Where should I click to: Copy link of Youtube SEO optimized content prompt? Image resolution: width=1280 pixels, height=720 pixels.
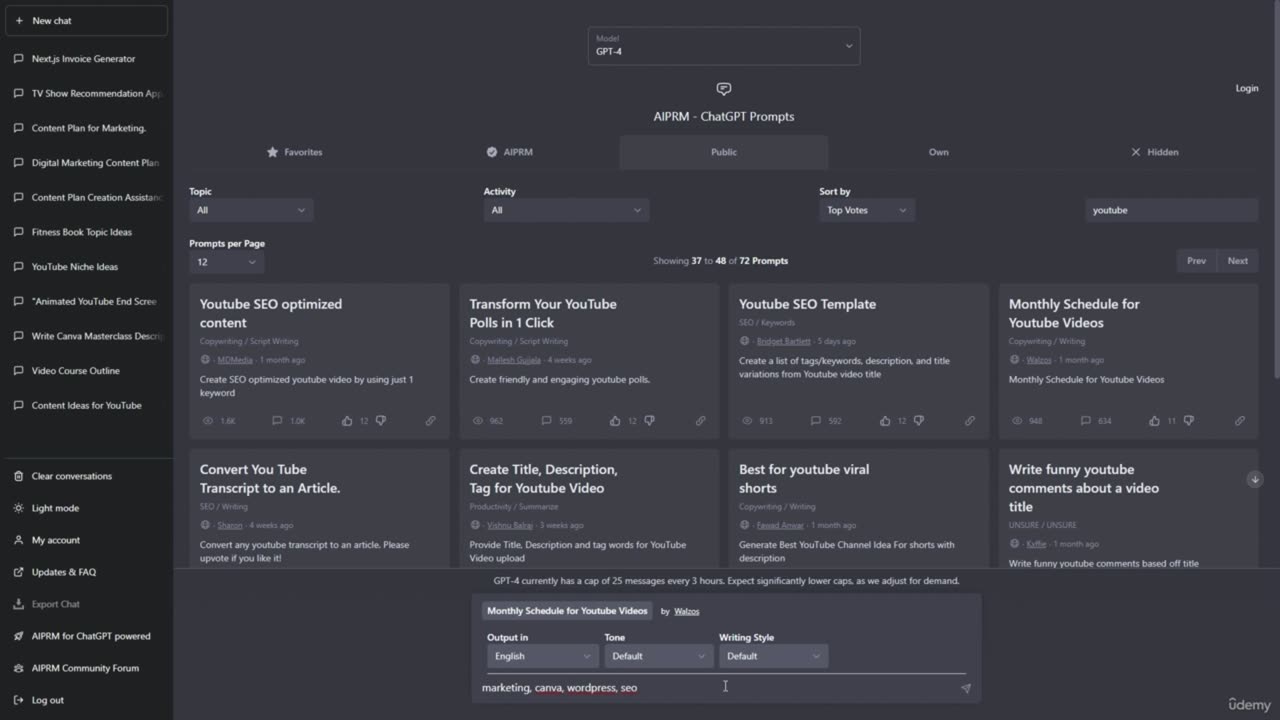click(431, 421)
